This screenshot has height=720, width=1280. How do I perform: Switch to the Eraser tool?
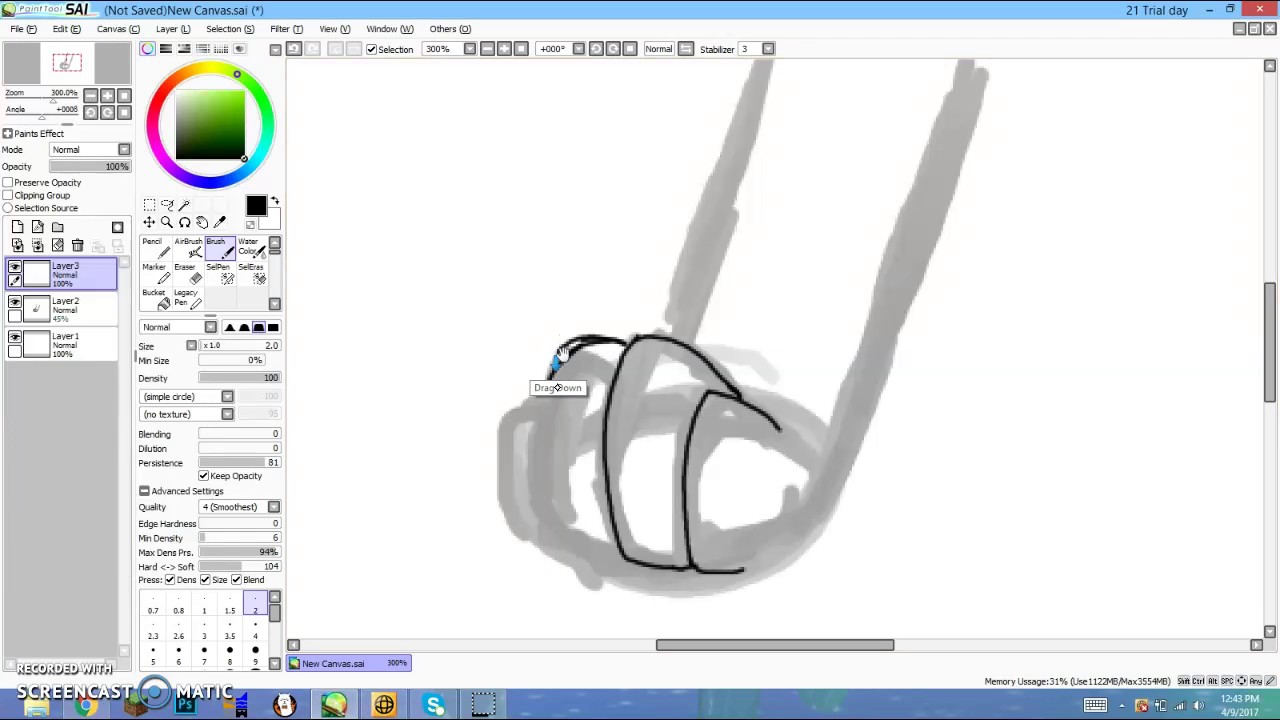(x=189, y=272)
